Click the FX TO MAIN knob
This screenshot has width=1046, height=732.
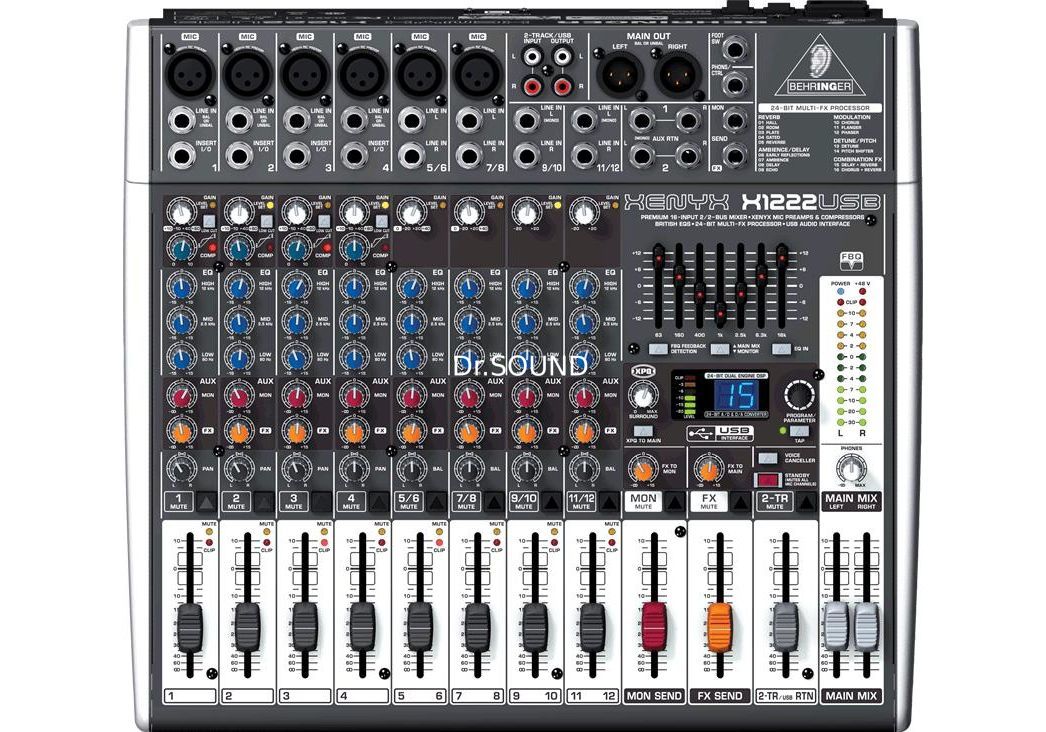[708, 469]
